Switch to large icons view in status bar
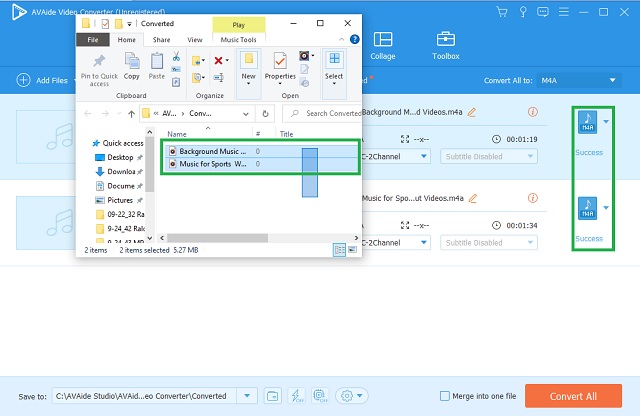Screen dimensions: 640x416 point(352,249)
